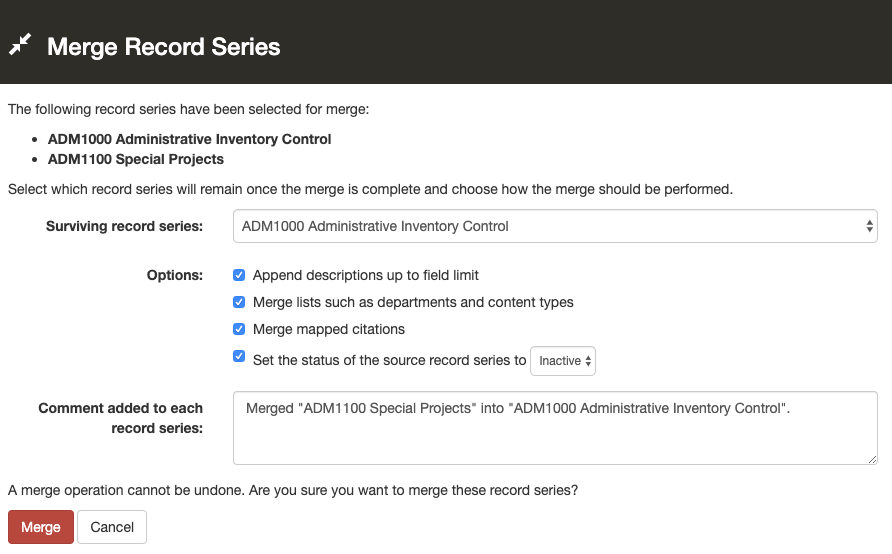The image size is (892, 554).
Task: Open the Inactive status dropdown
Action: (562, 361)
